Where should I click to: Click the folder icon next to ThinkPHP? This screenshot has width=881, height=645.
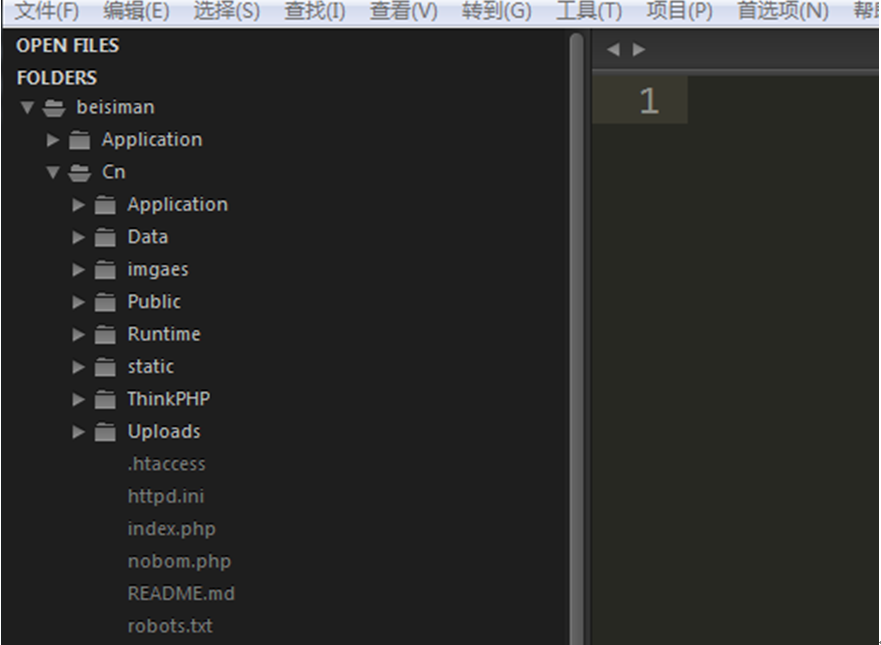click(x=105, y=400)
